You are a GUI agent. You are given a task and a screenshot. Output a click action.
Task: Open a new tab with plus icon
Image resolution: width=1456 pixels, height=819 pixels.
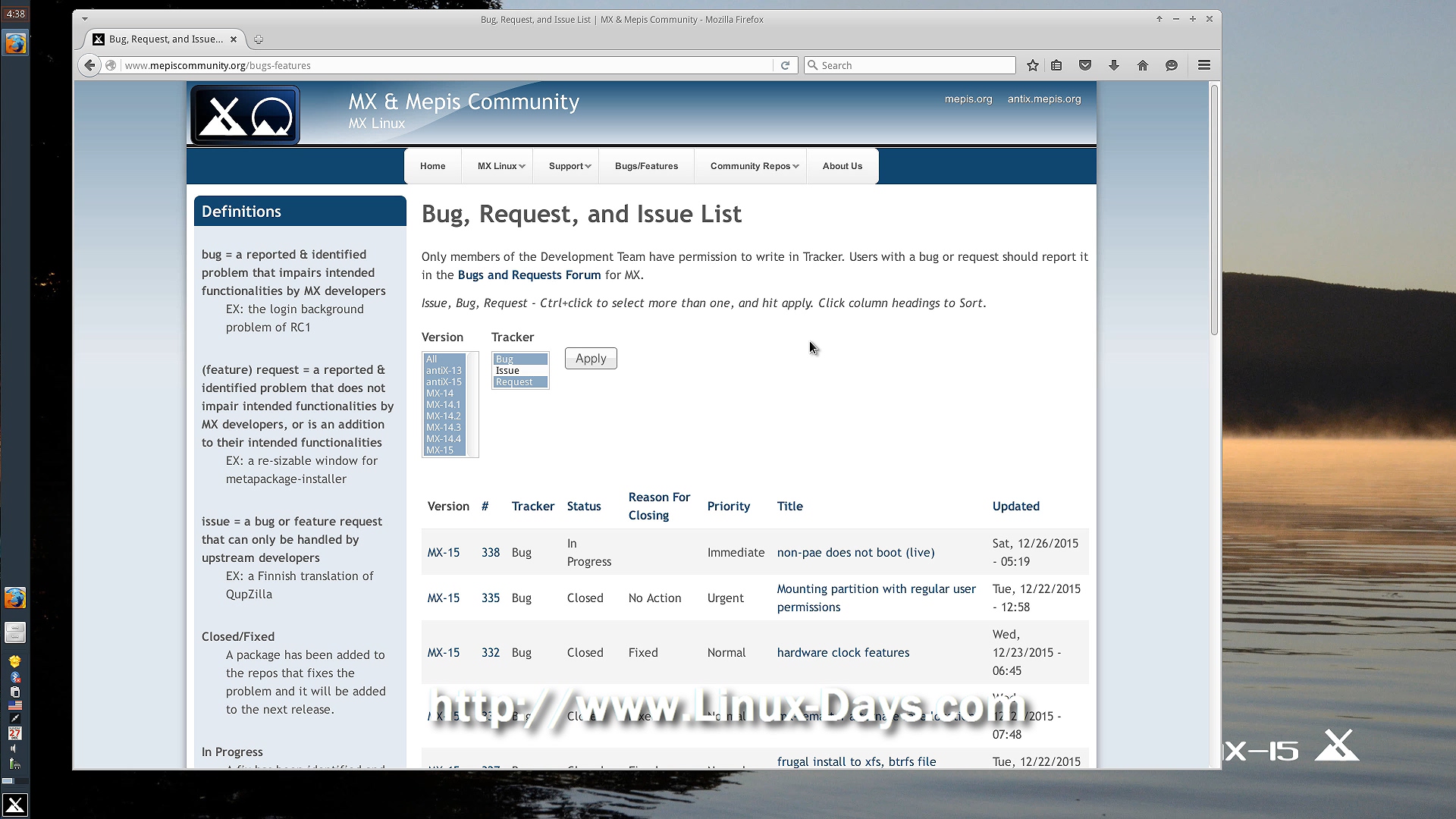259,39
